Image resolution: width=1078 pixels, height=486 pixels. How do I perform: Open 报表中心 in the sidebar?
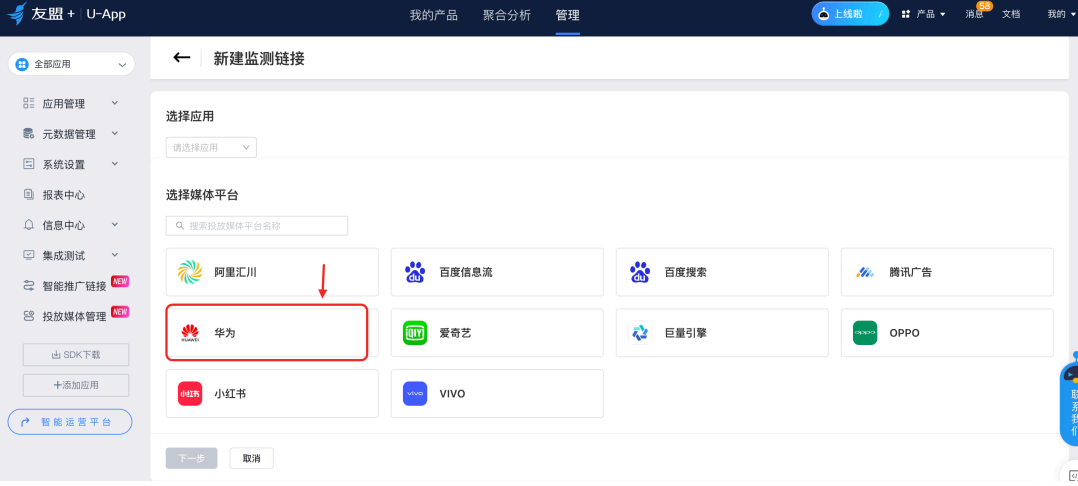64,195
